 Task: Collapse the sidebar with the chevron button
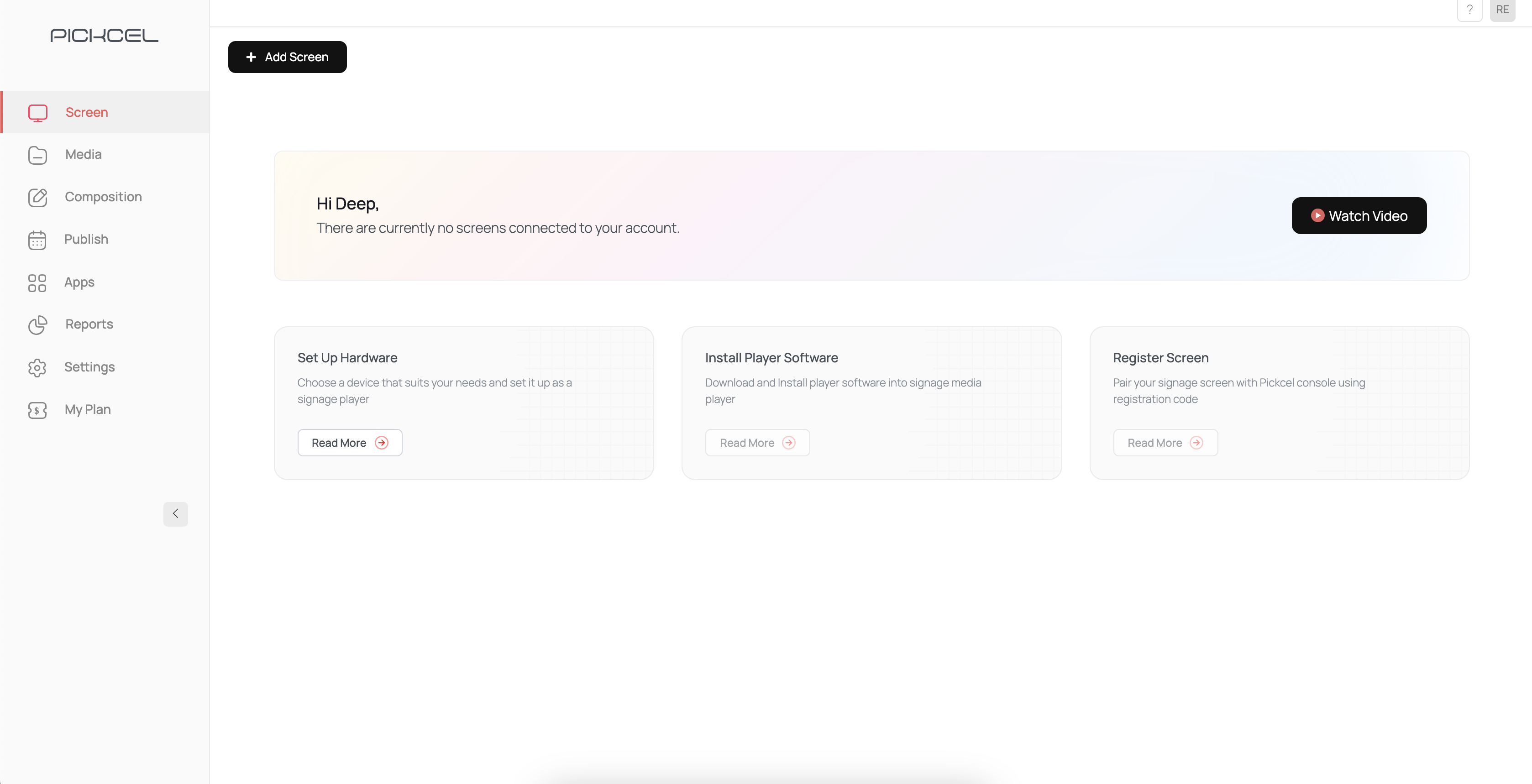pos(175,514)
